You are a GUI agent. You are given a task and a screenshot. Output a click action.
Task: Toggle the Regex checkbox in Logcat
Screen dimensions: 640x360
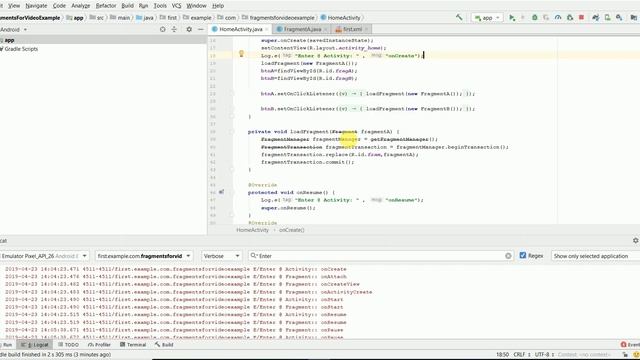[523, 256]
